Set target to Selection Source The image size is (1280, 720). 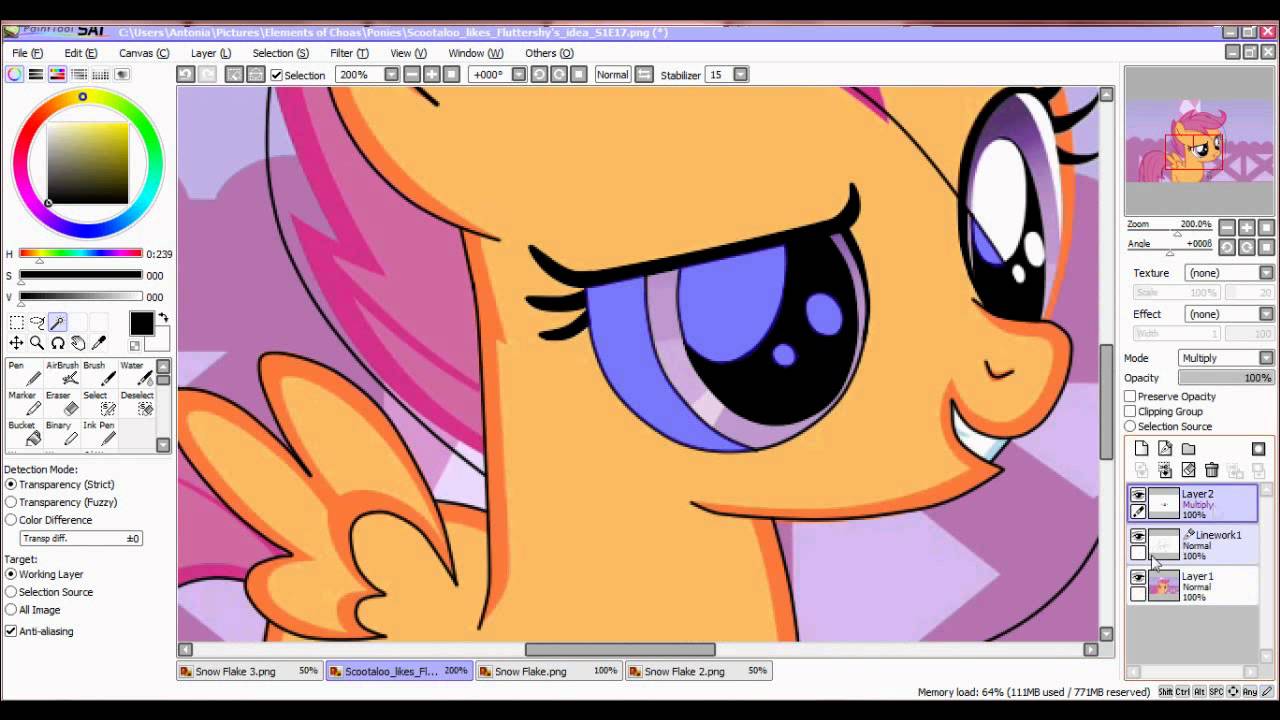point(11,592)
